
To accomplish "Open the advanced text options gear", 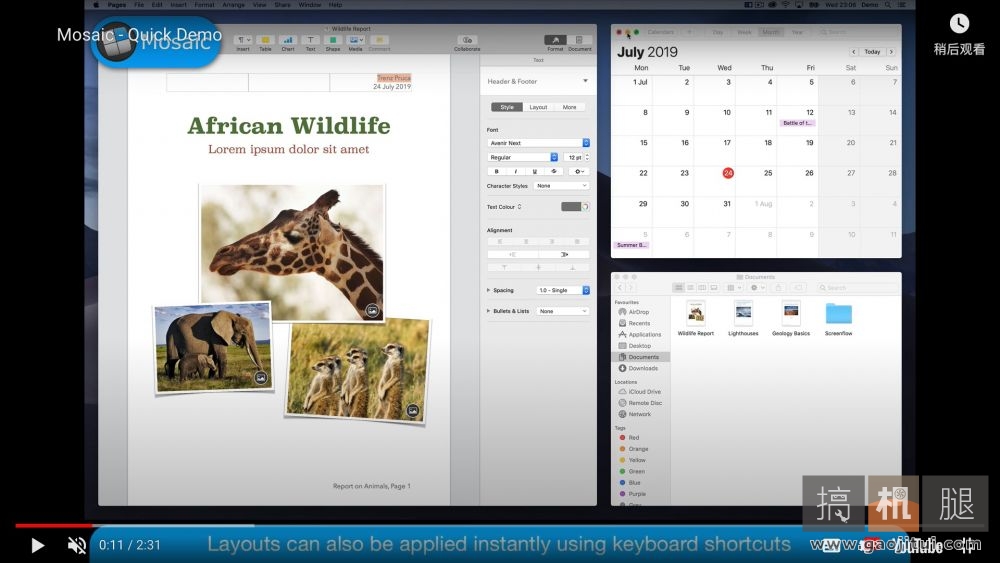I will point(579,172).
